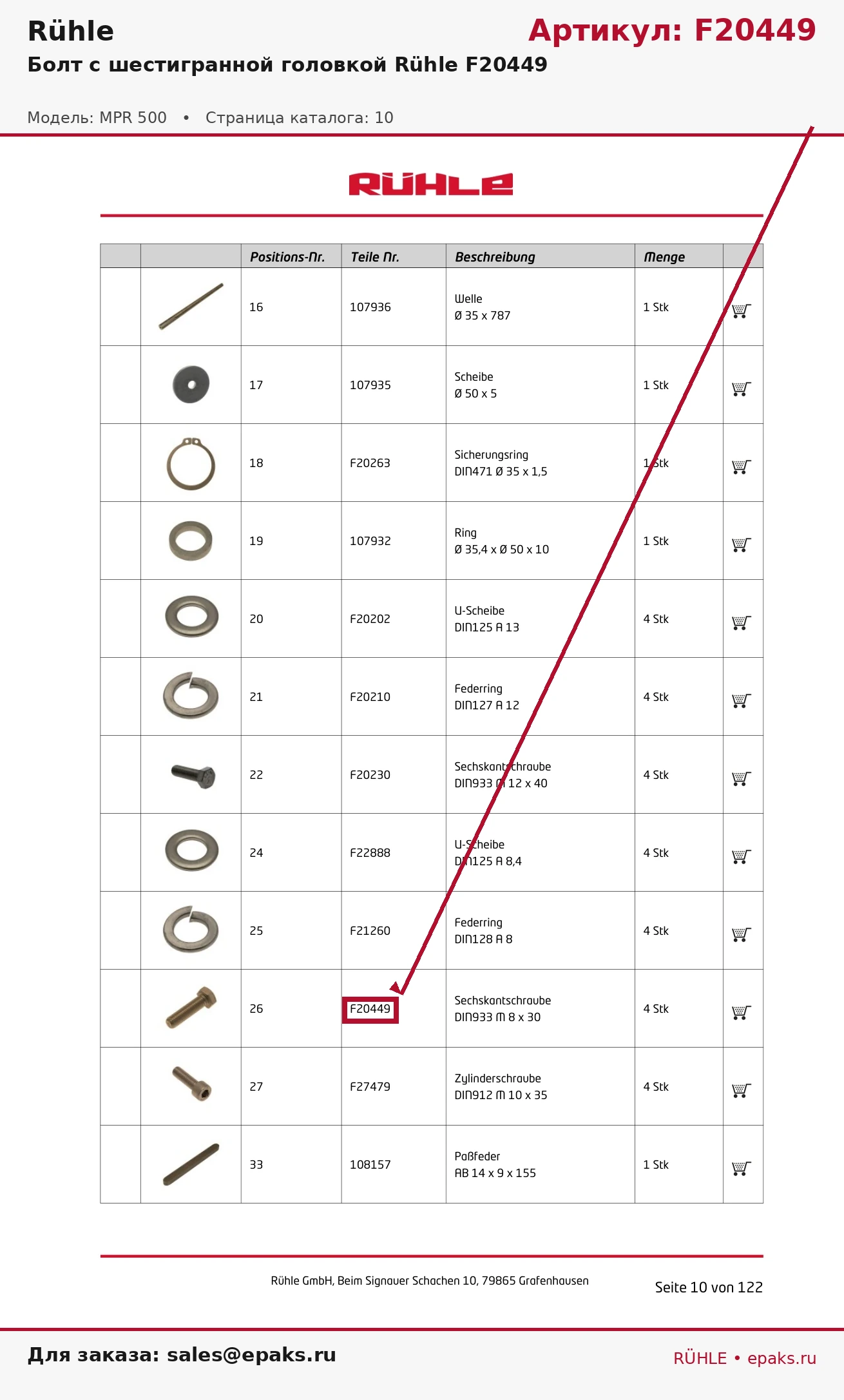Open the sales@epaks.ru email address

pyautogui.click(x=251, y=1354)
